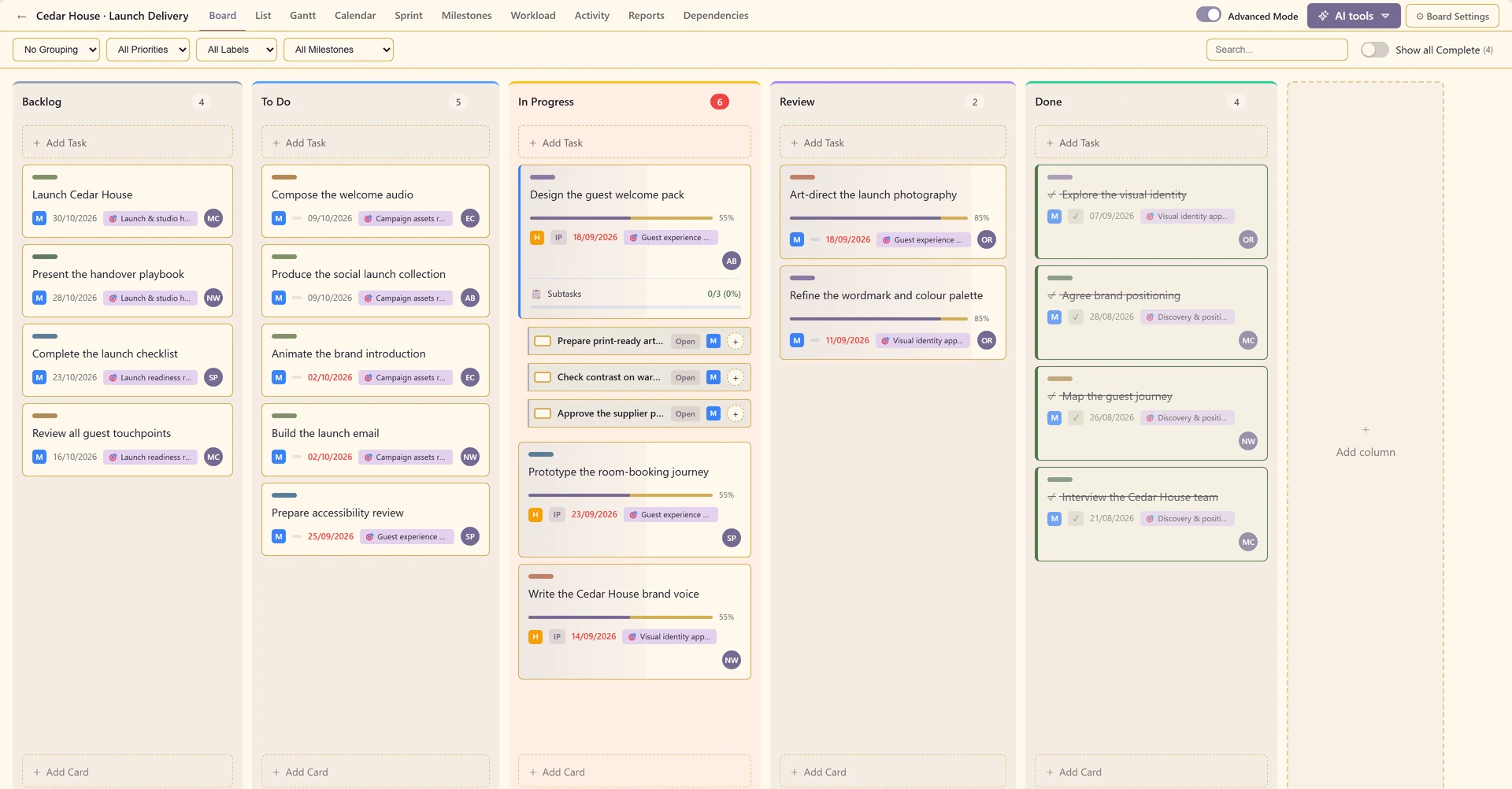The image size is (1512, 789).
Task: Click progress bar on Art-direct the launch photography
Action: pos(879,218)
